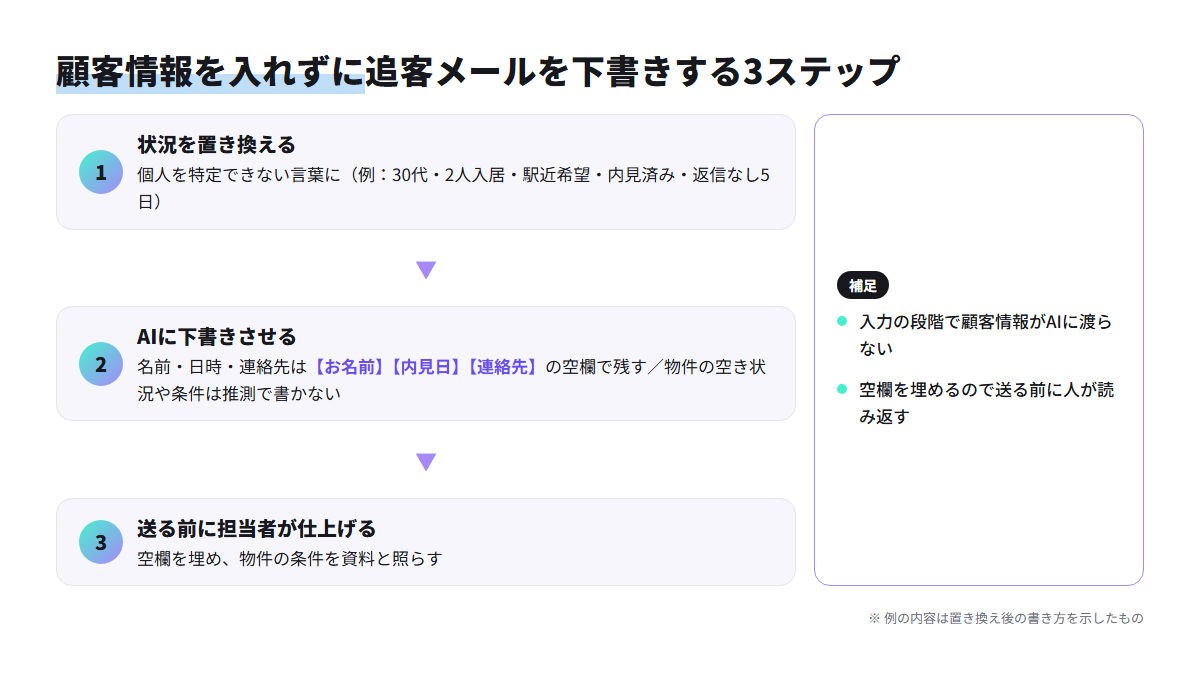Click the purple placeholder 【お名前】
The height and width of the screenshot is (675, 1200).
coord(348,366)
